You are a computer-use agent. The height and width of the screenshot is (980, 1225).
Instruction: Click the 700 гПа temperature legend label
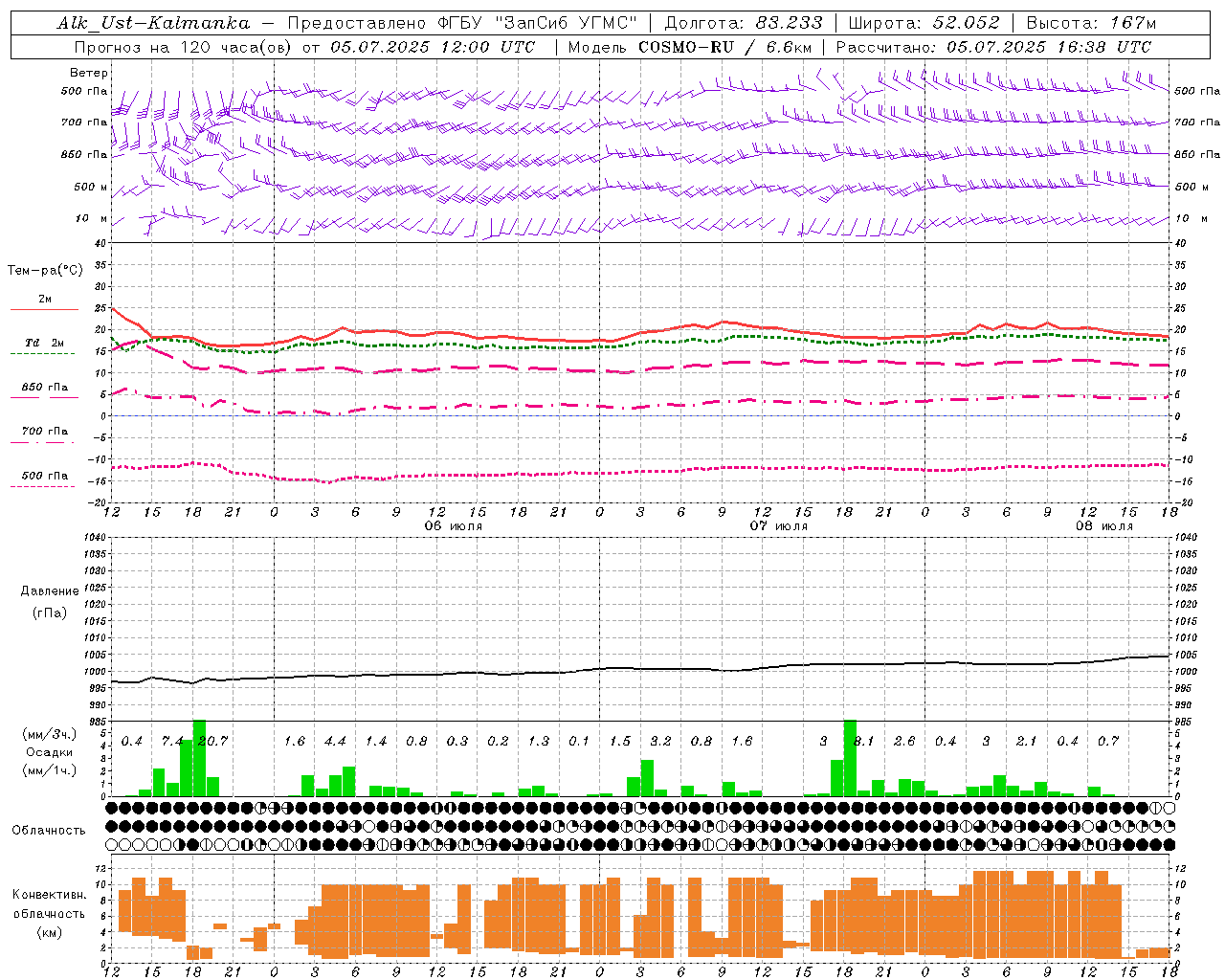pyautogui.click(x=45, y=432)
